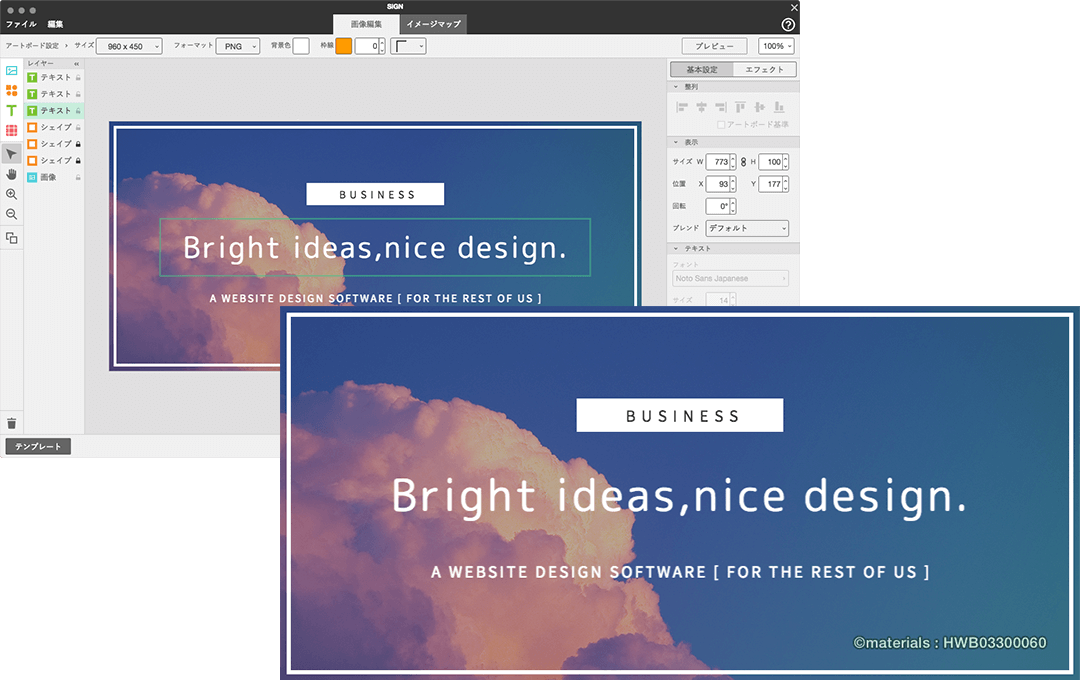Click the H height input field

[x=771, y=162]
